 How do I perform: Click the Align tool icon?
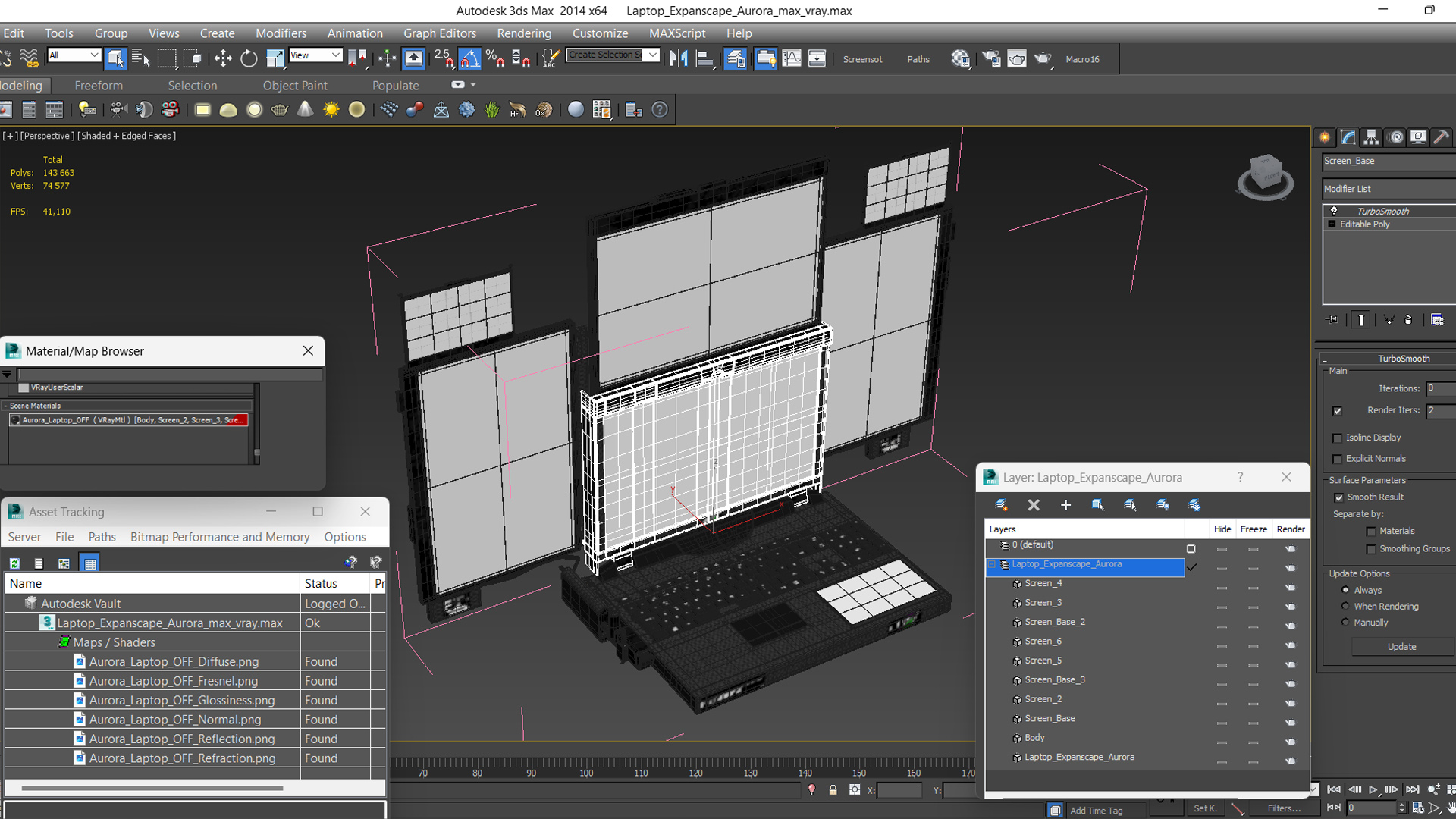pos(705,58)
